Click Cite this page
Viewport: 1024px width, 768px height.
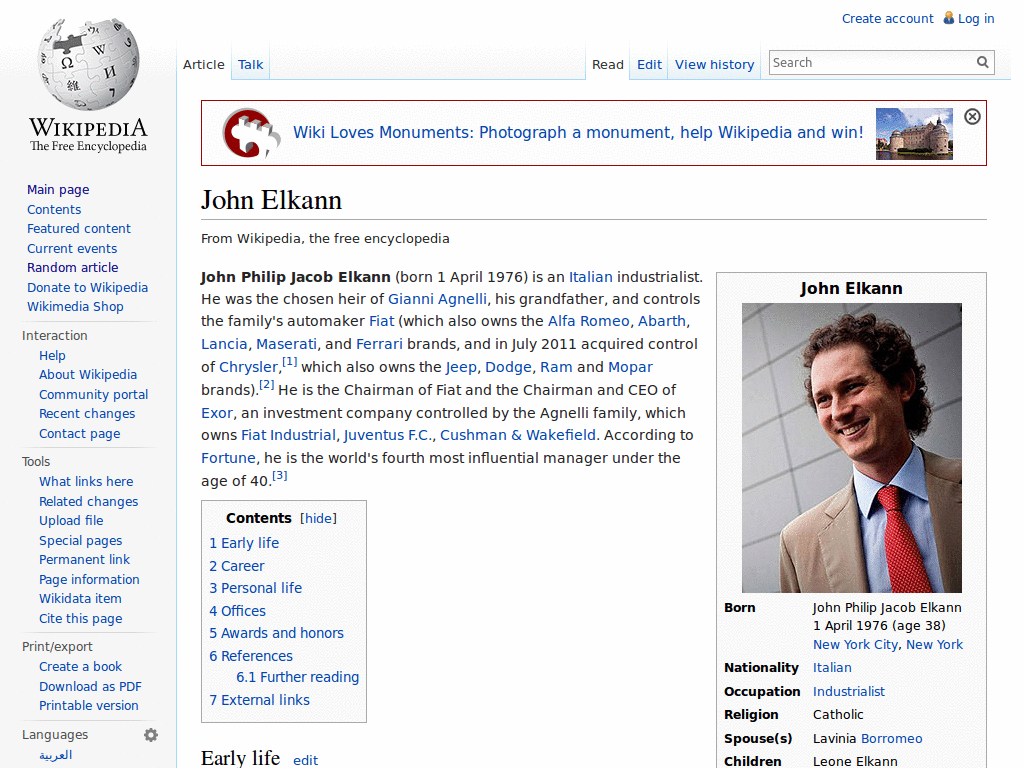pos(80,618)
